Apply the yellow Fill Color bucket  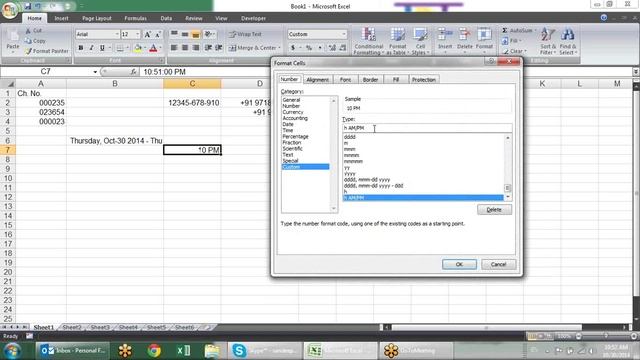(x=138, y=48)
